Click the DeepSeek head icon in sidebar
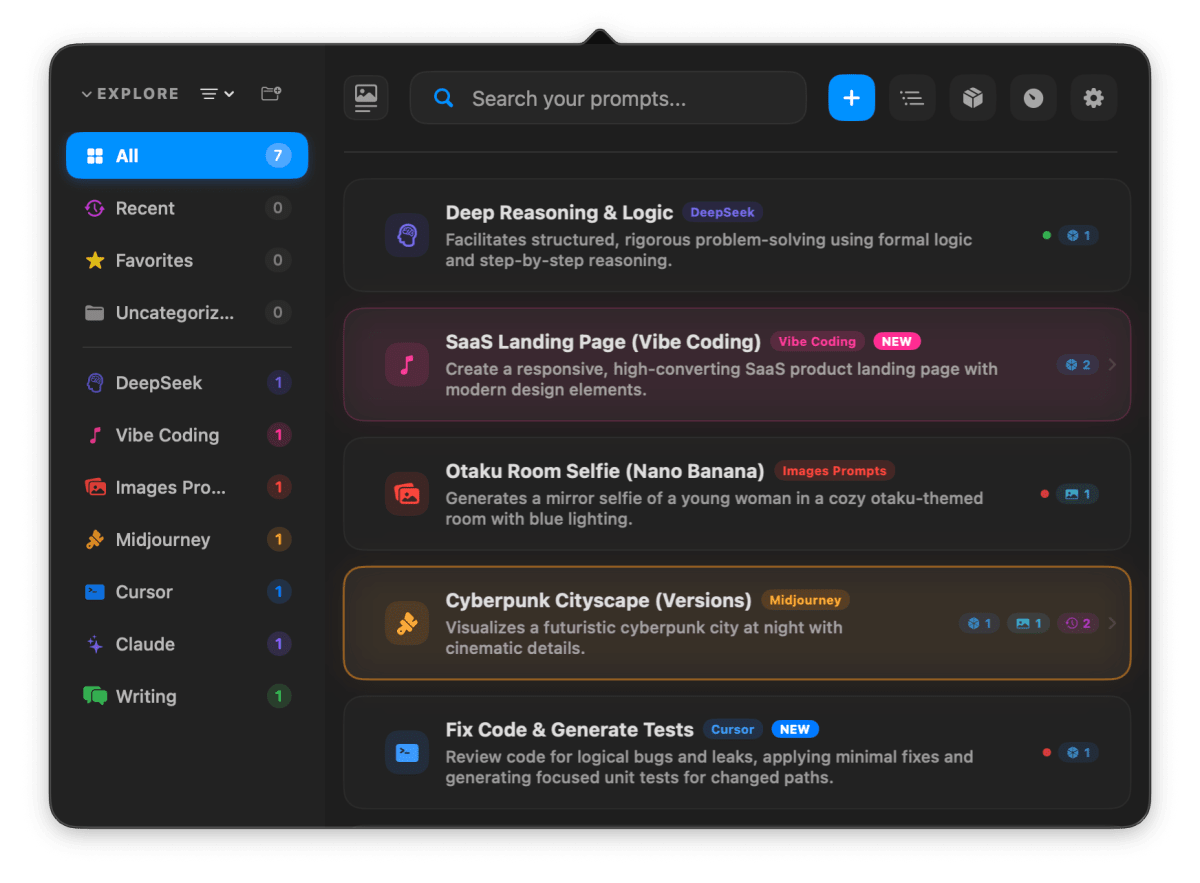Viewport: 1200px width, 883px height. [x=95, y=383]
